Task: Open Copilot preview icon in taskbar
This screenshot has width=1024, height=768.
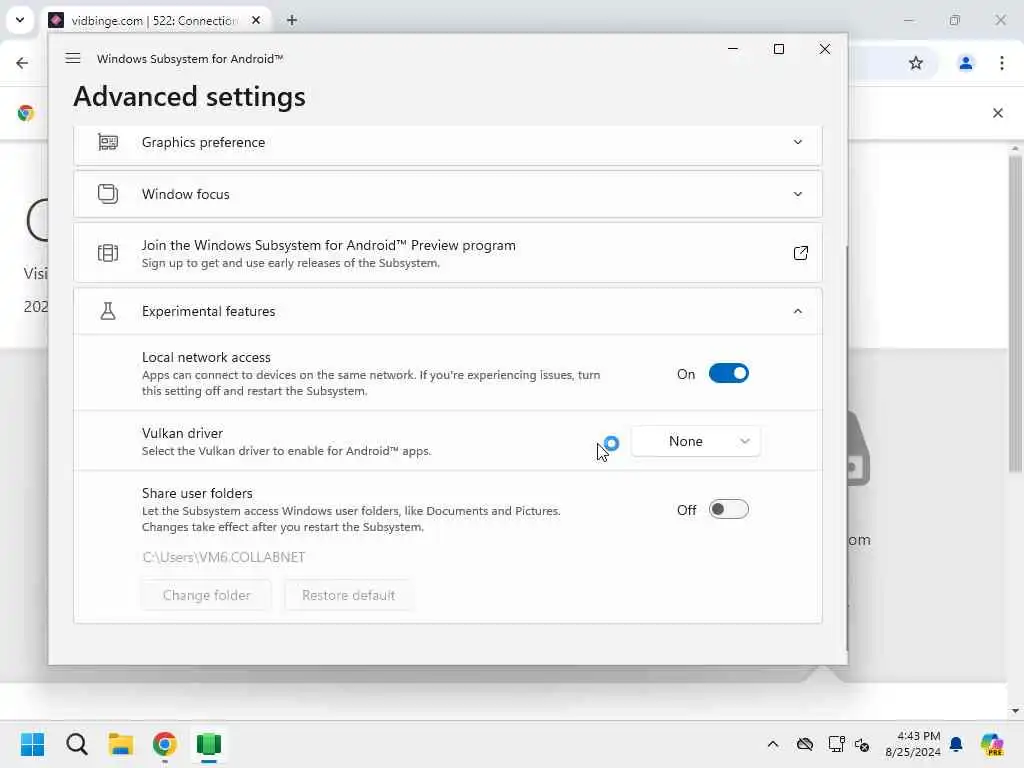Action: (992, 744)
